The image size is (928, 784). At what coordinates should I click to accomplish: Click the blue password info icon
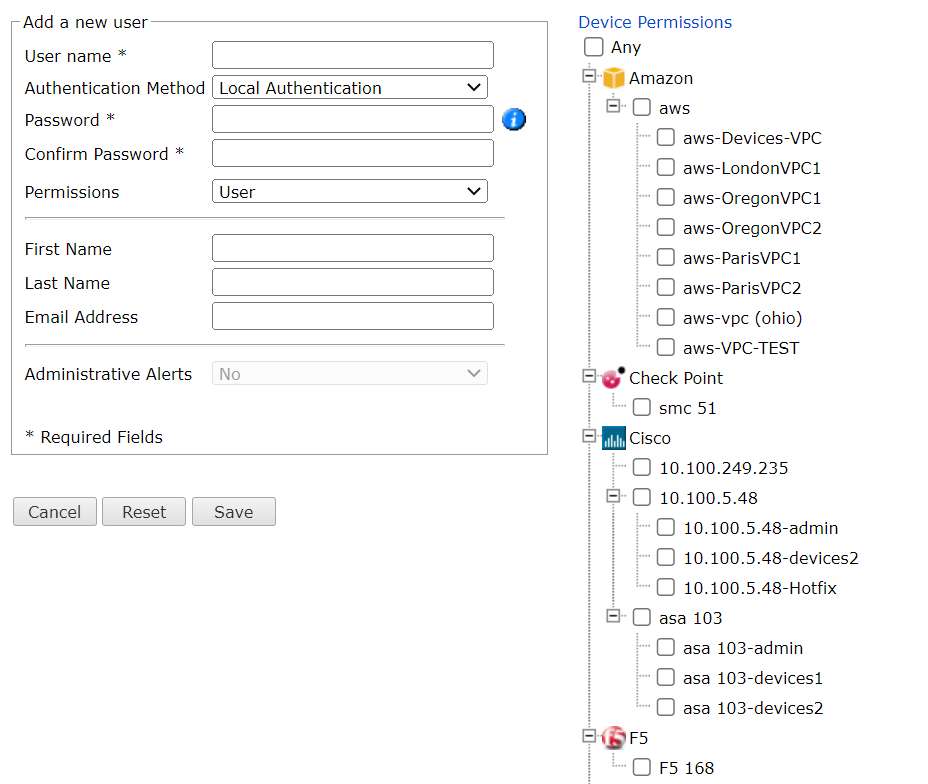coord(513,120)
